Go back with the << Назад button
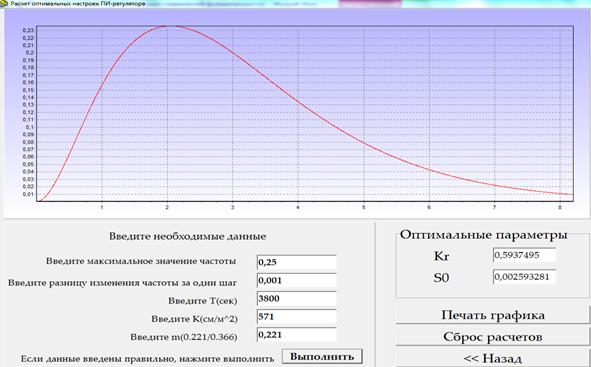This screenshot has height=367, width=591. [493, 358]
